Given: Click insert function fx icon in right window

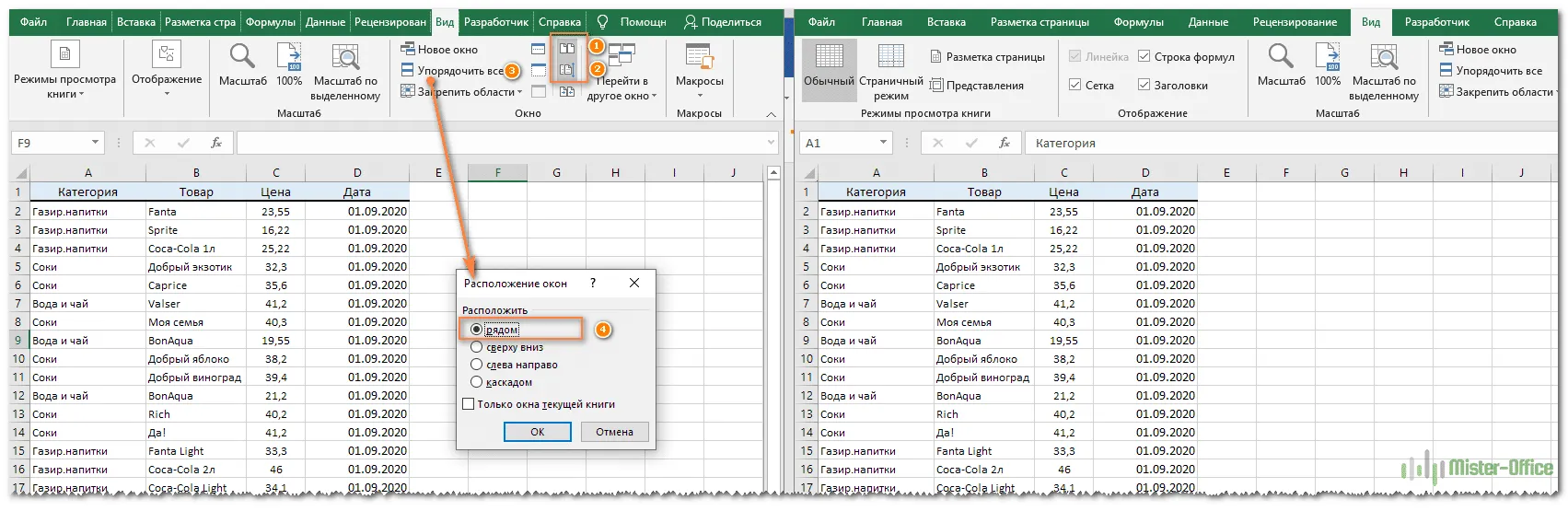Looking at the screenshot, I should click(1005, 143).
